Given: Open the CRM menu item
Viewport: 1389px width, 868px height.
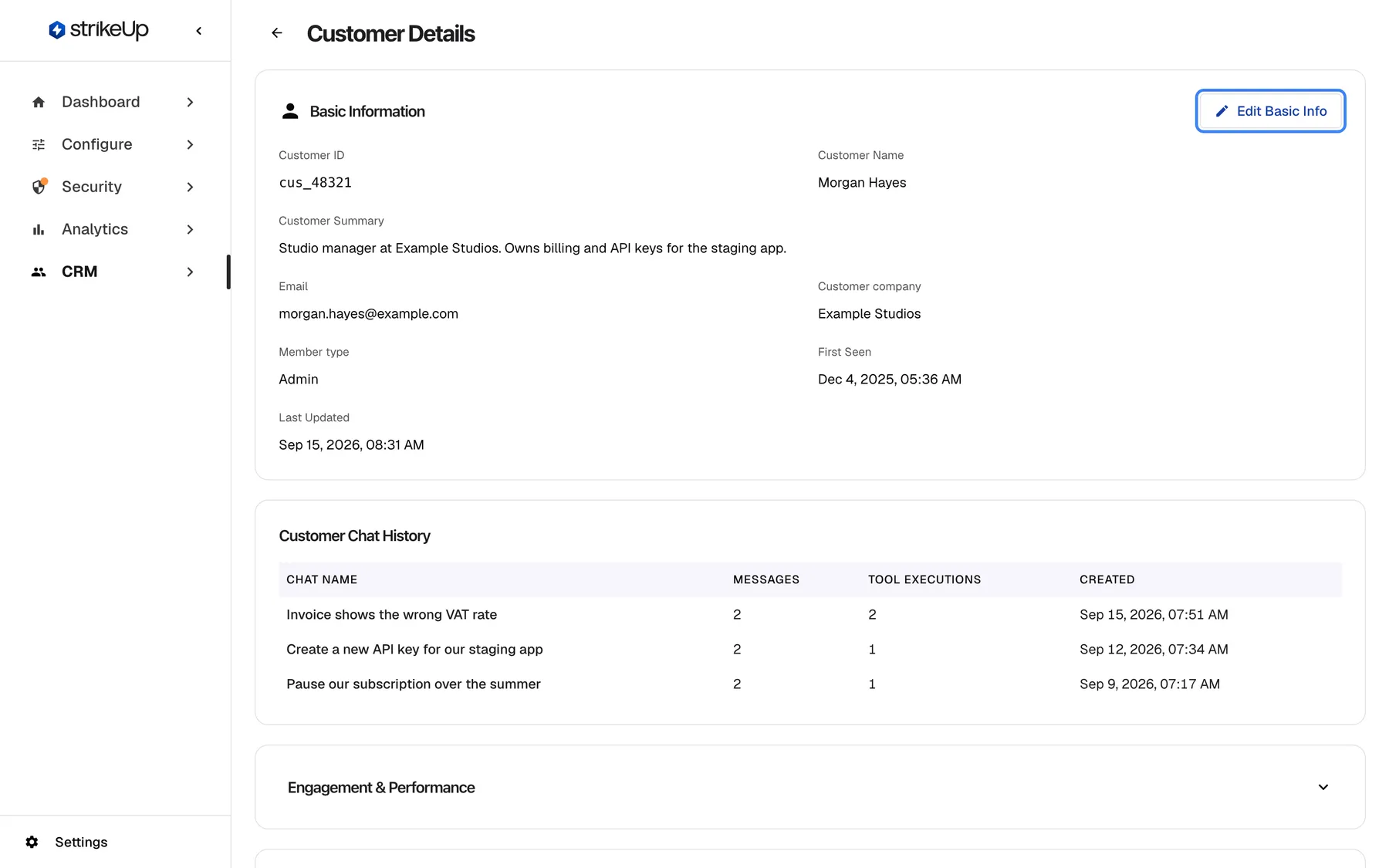Looking at the screenshot, I should coord(114,272).
